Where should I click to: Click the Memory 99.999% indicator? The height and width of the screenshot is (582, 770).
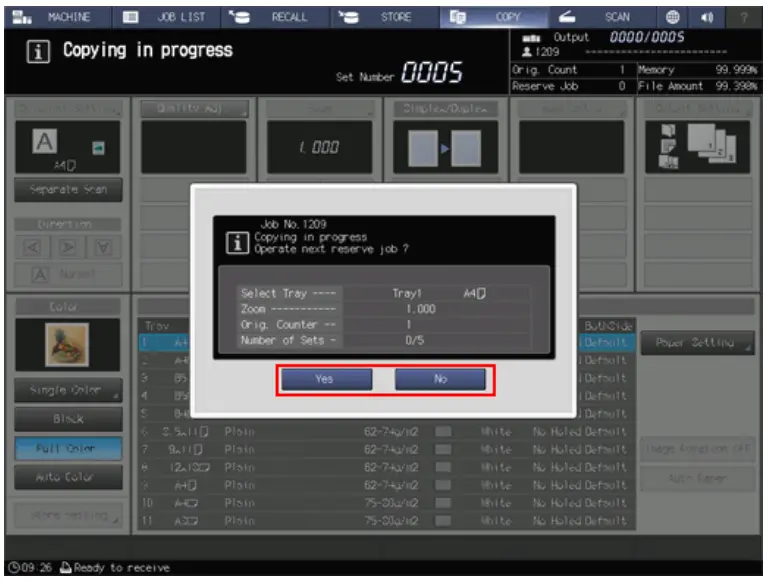698,70
